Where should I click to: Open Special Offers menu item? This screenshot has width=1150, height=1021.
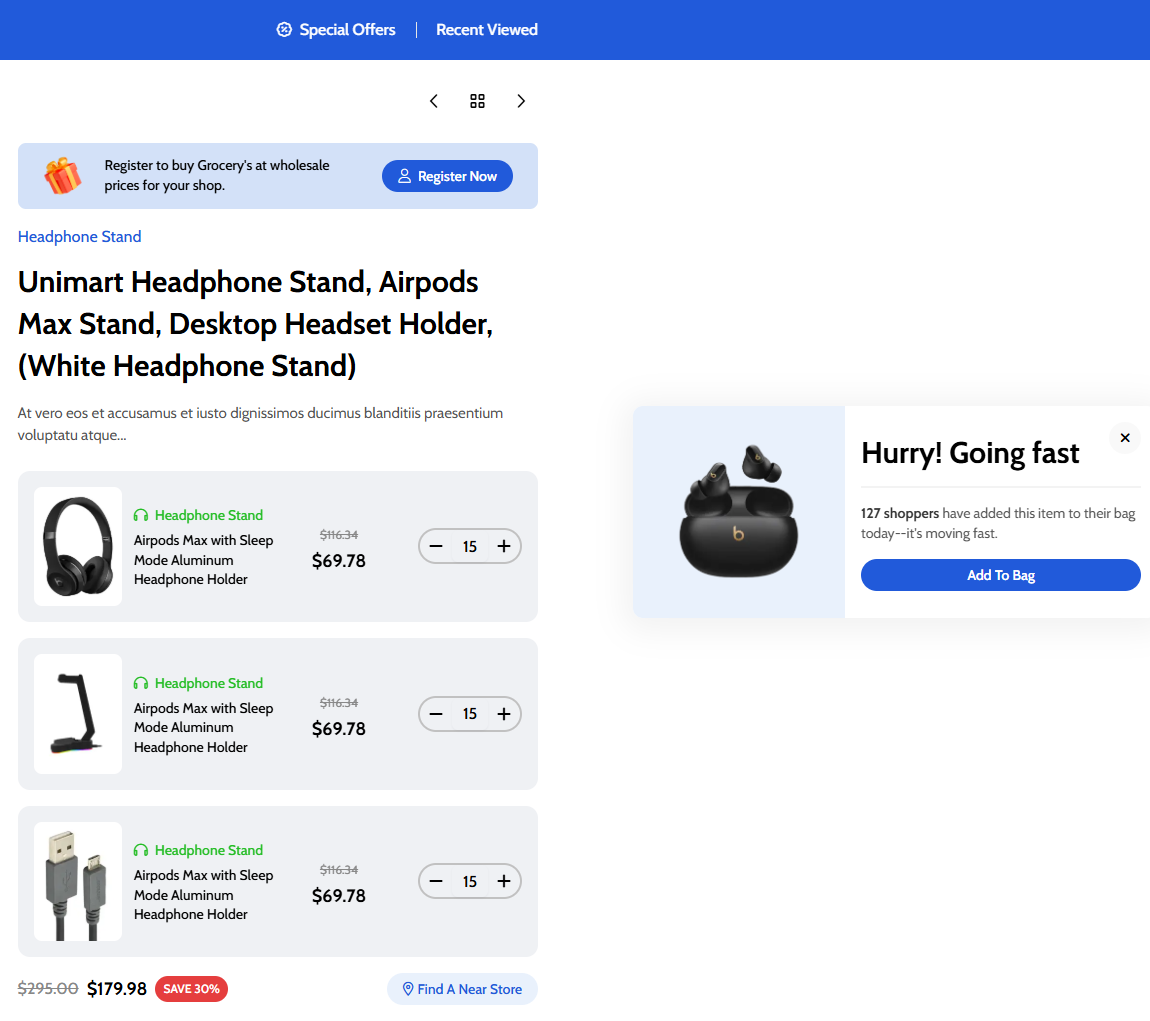coord(336,30)
